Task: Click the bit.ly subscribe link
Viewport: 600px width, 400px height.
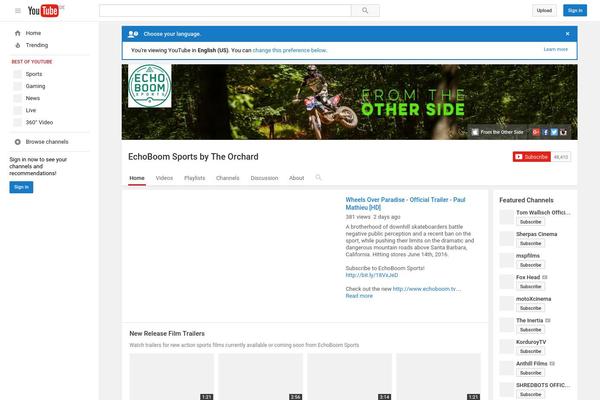Action: pyautogui.click(x=372, y=275)
